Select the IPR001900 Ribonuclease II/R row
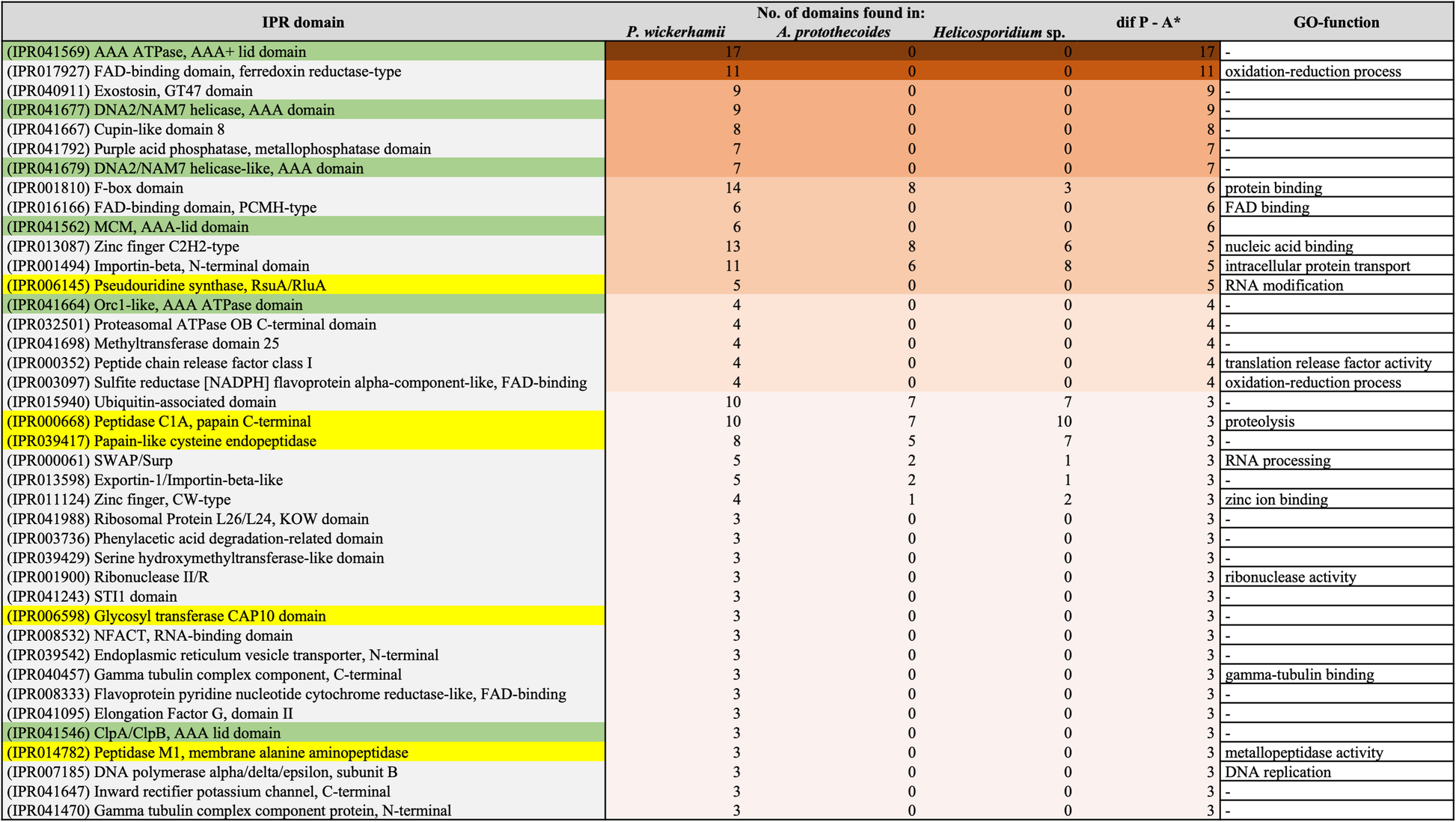This screenshot has width=1456, height=822. [304, 577]
